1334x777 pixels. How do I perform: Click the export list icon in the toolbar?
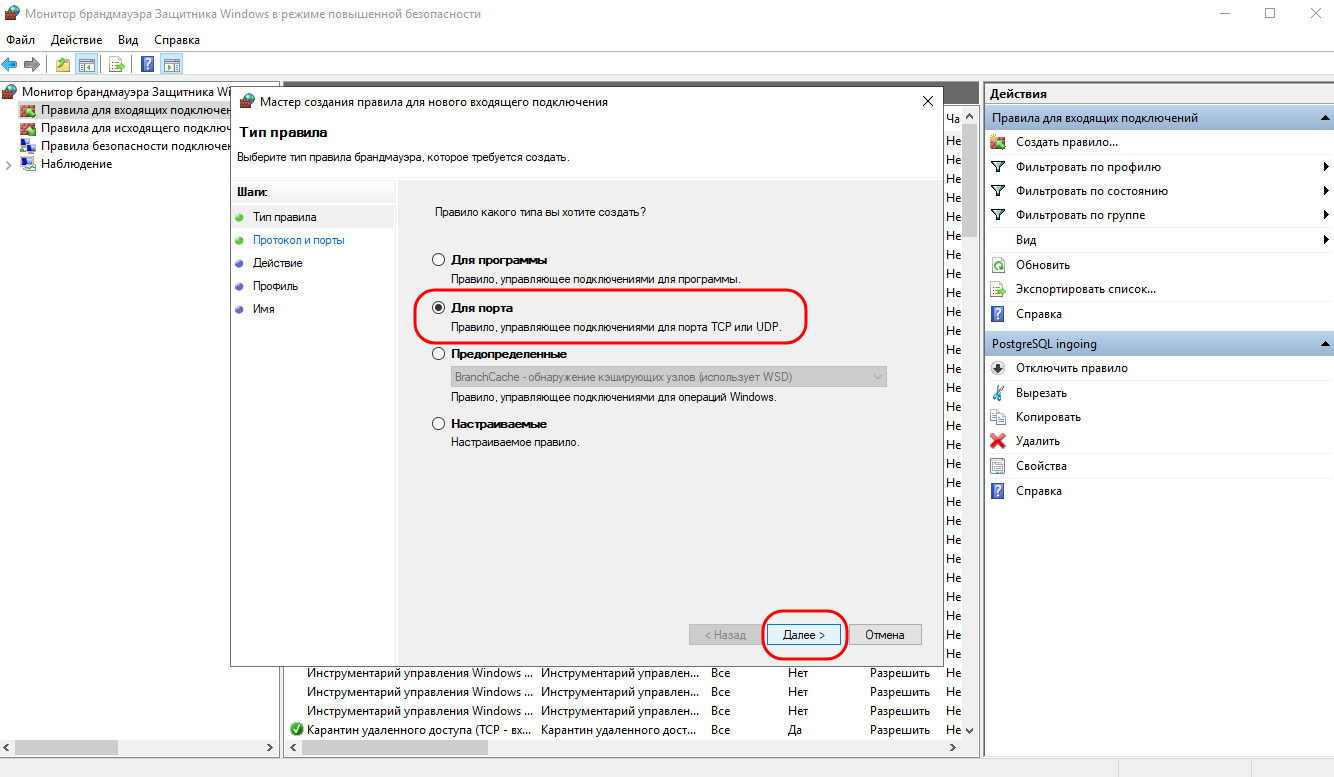(117, 65)
